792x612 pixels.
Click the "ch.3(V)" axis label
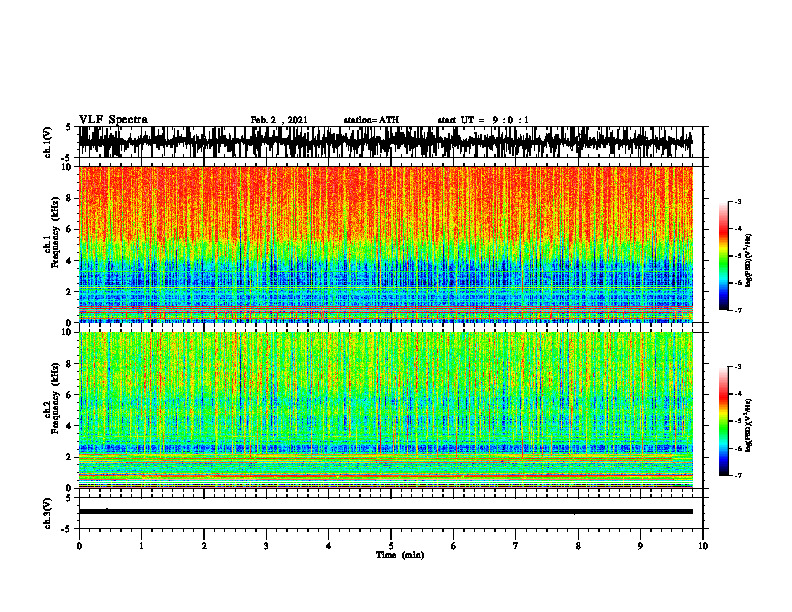[x=47, y=513]
